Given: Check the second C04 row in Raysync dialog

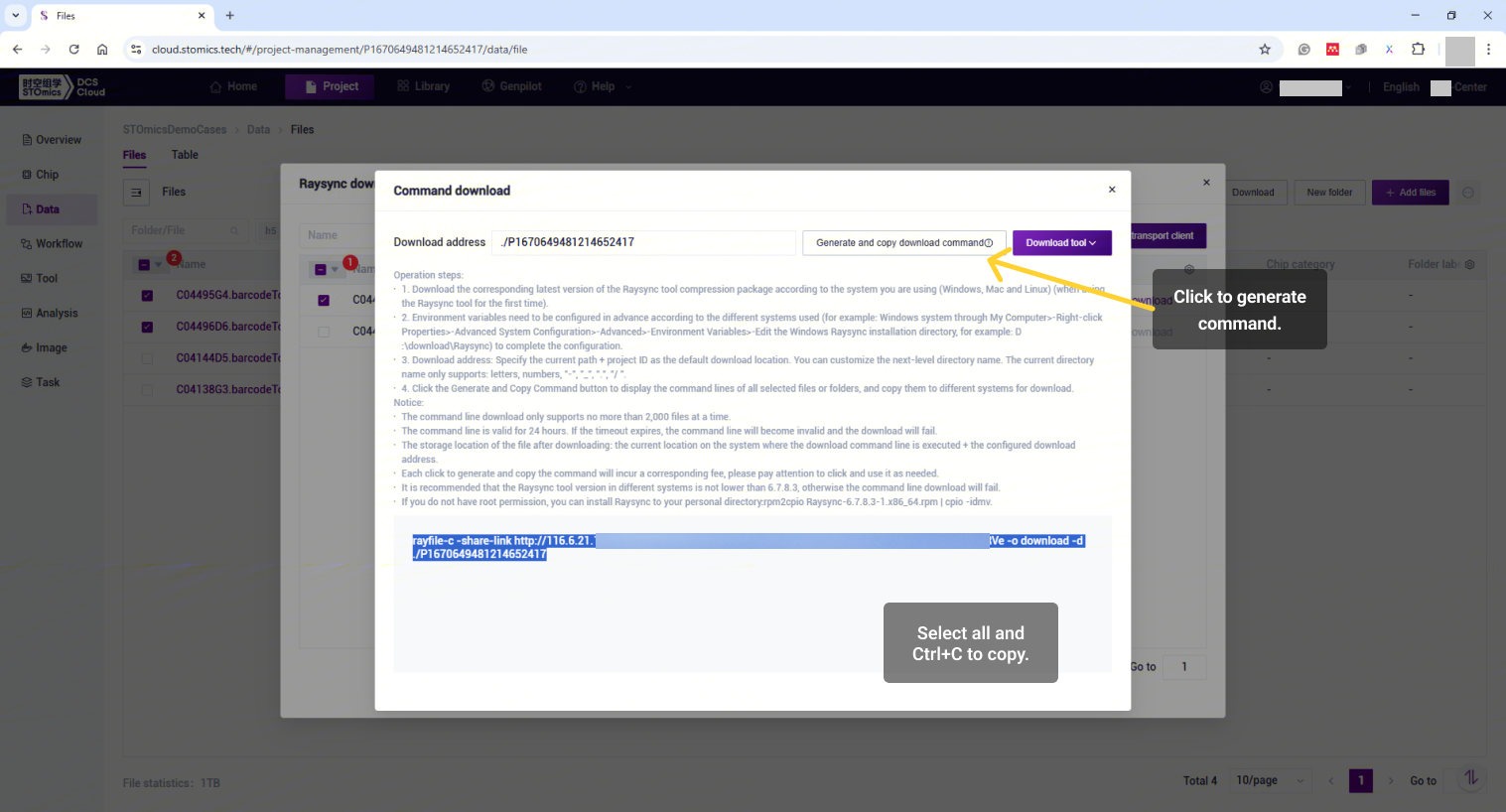Looking at the screenshot, I should (324, 332).
